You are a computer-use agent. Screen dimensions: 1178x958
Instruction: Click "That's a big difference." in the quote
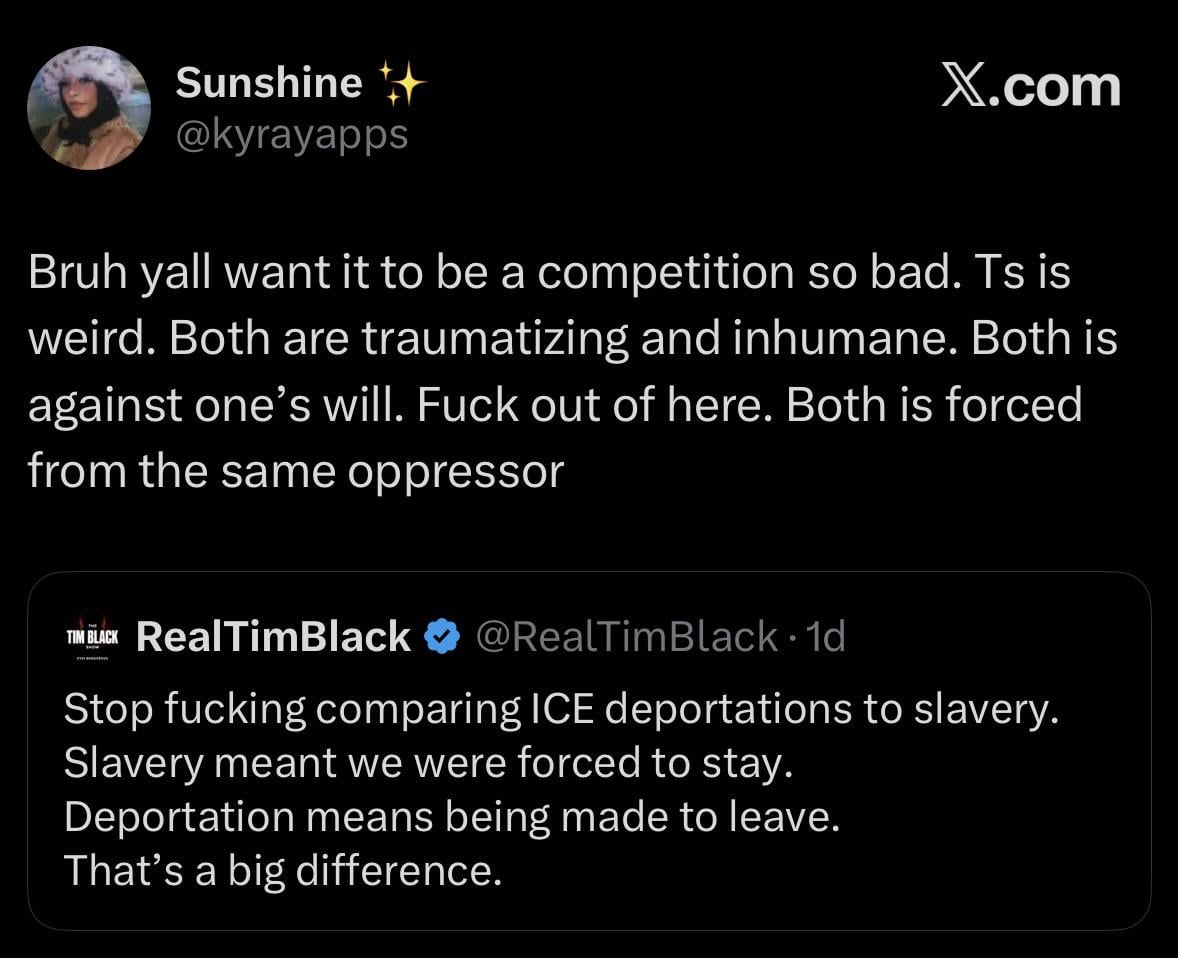[x=282, y=871]
